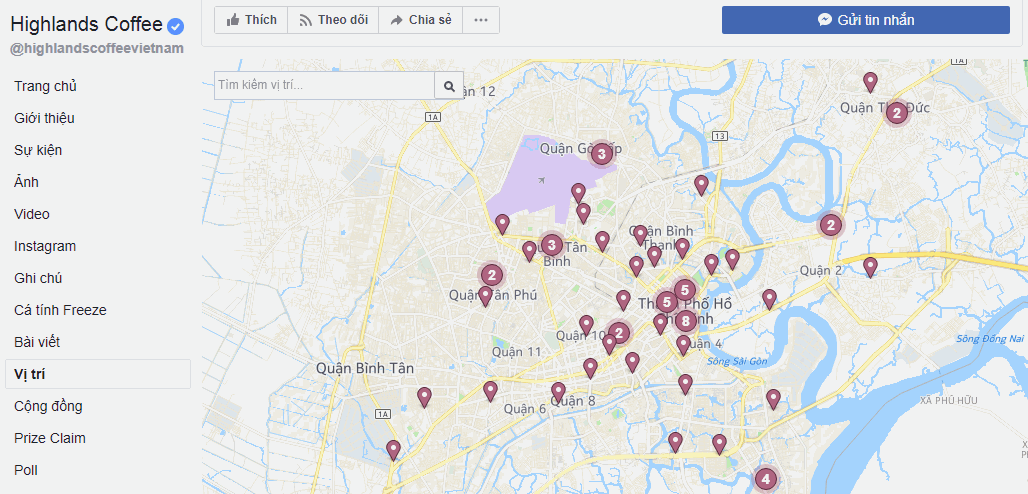This screenshot has height=494, width=1028.
Task: Click the cluster marker 3 on Quận Gò Vấp
Action: 601,154
